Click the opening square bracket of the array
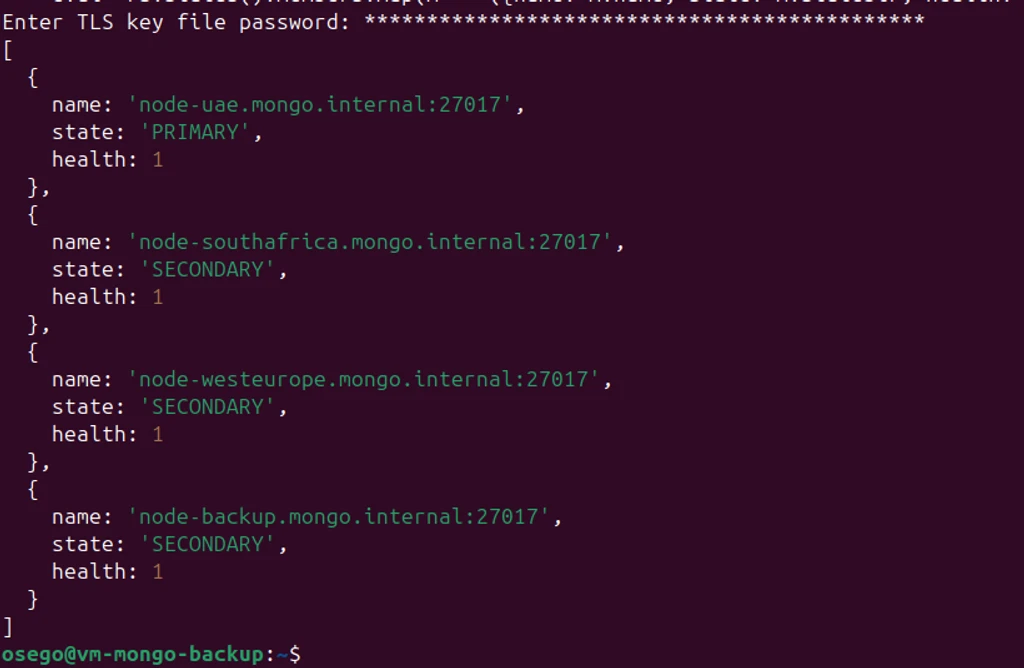The height and width of the screenshot is (668, 1024). coord(8,50)
